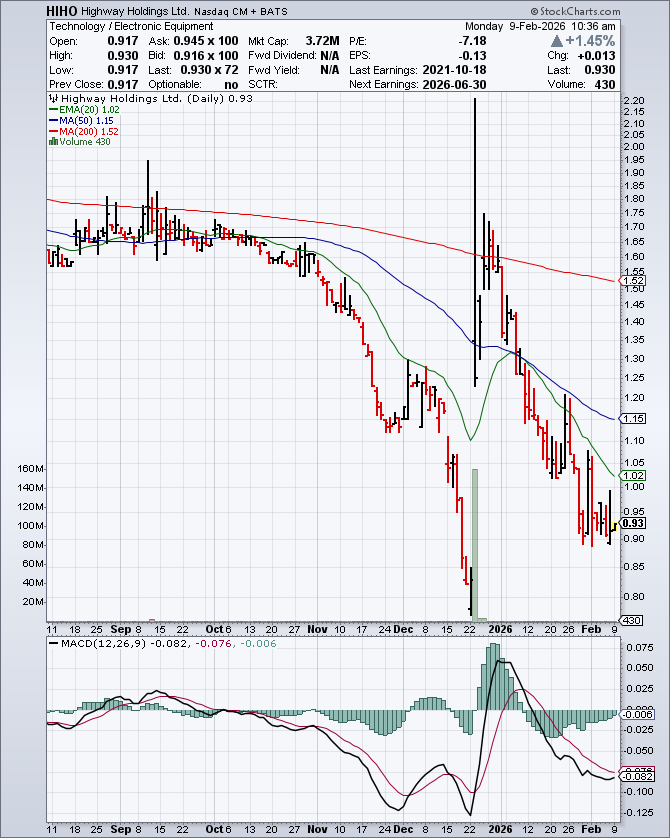Click the +1.45% percent change value
The height and width of the screenshot is (838, 670).
(590, 41)
